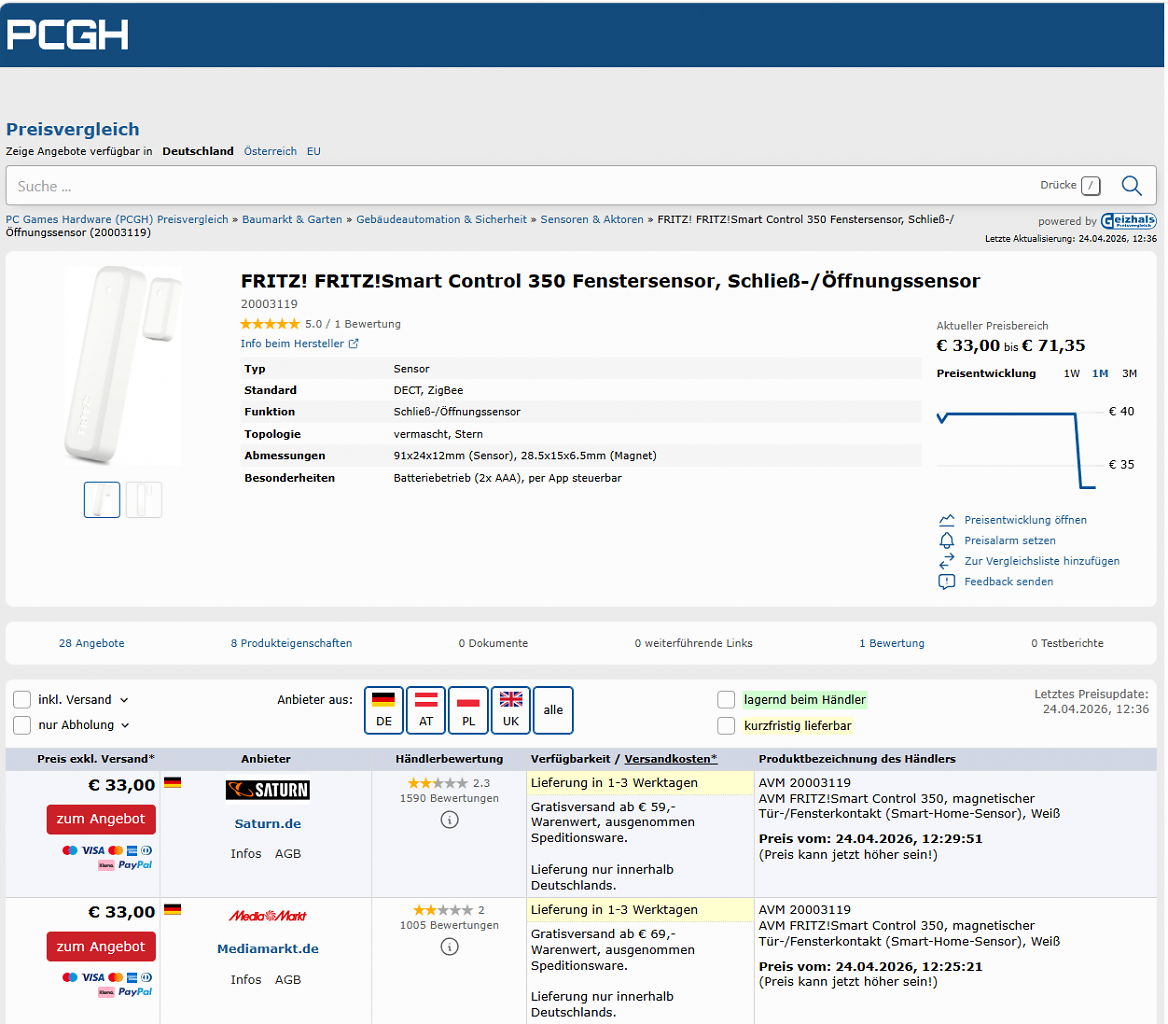Open the 1 Bewertung tab
Viewport: 1168px width, 1024px height.
892,643
